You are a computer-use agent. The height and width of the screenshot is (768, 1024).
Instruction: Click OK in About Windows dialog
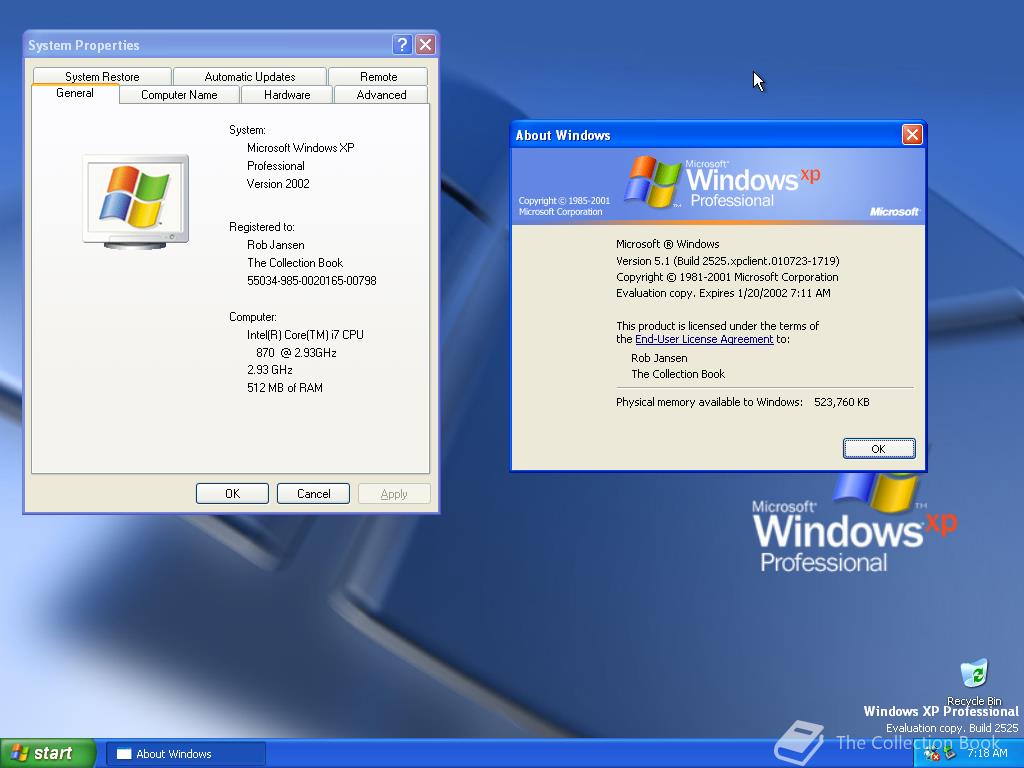pyautogui.click(x=878, y=449)
